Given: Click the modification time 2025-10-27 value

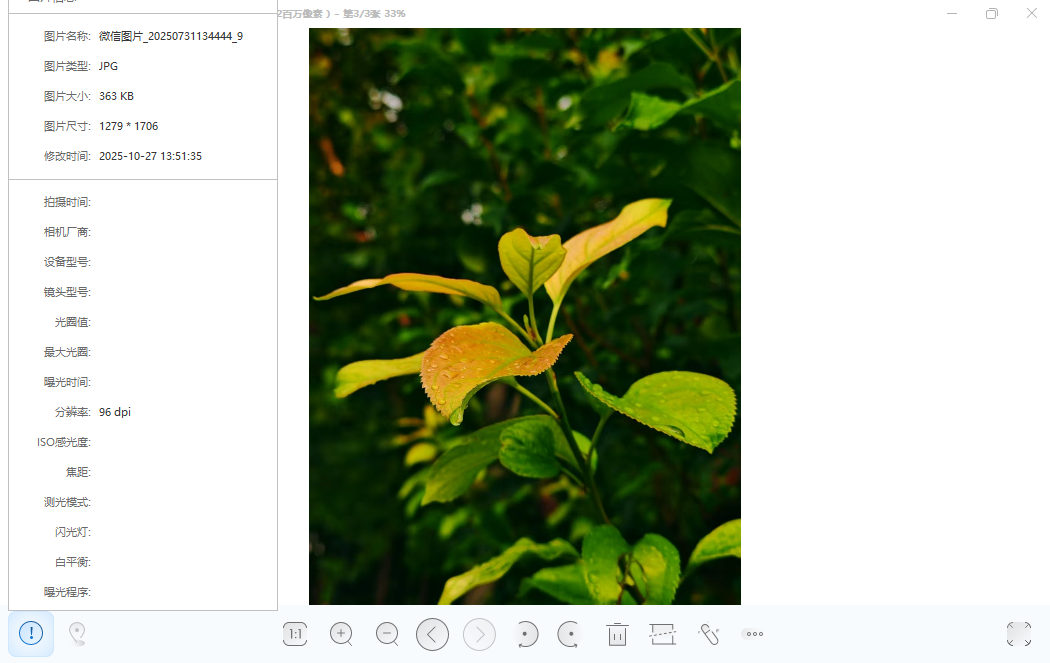Looking at the screenshot, I should (150, 156).
